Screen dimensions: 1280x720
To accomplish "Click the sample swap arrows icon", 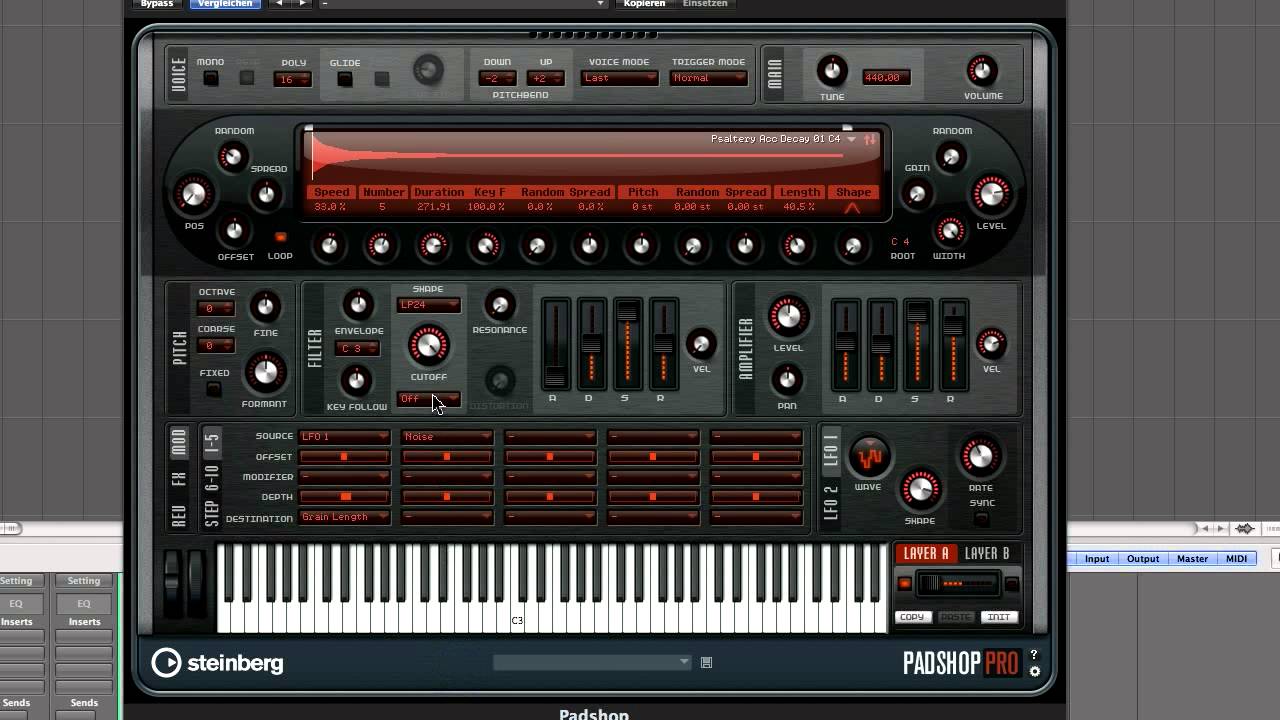I will (870, 139).
